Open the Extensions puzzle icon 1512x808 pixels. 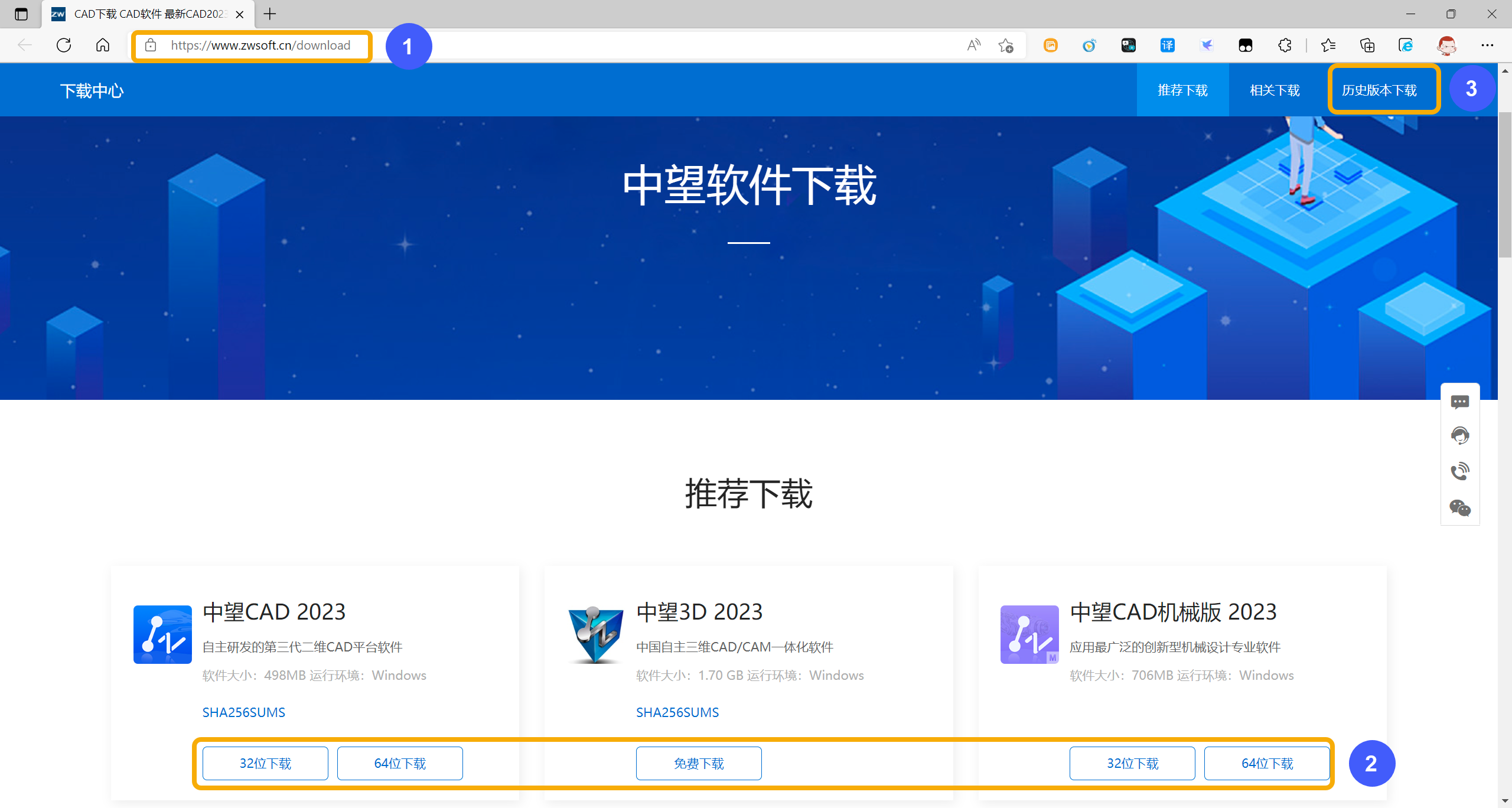pos(1285,45)
